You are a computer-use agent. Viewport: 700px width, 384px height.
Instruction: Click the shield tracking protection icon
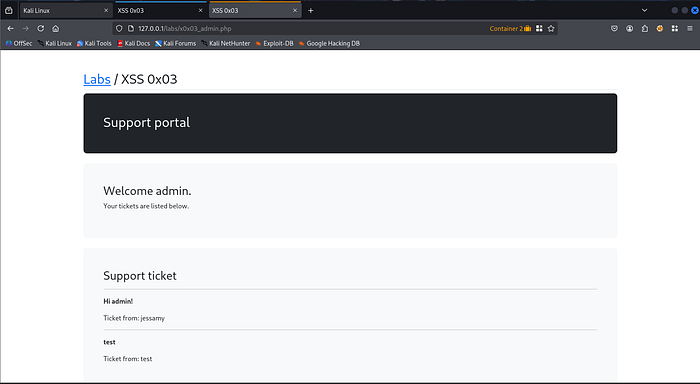(x=119, y=29)
